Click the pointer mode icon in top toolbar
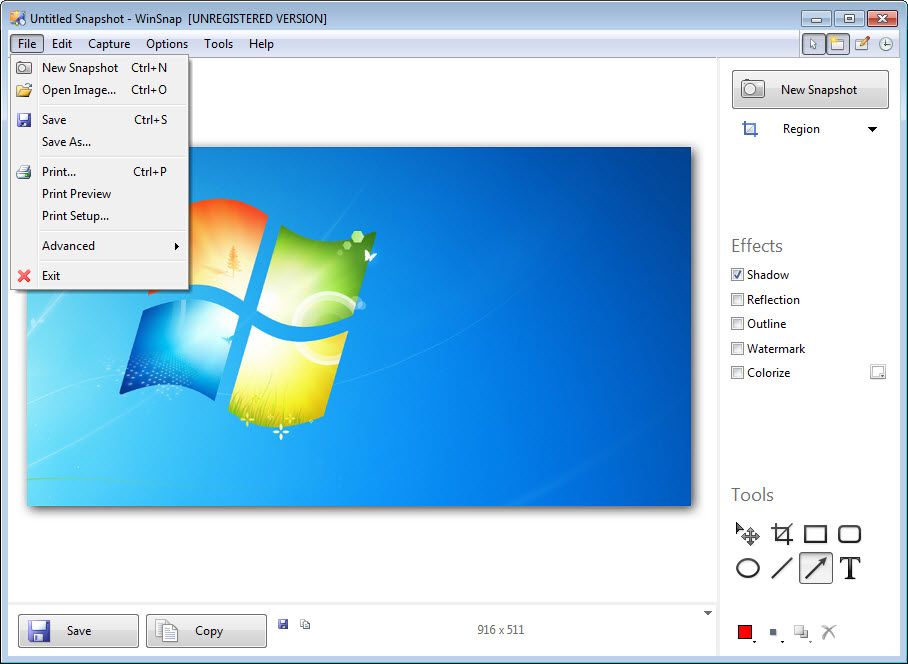Viewport: 908px width, 664px height. click(813, 44)
